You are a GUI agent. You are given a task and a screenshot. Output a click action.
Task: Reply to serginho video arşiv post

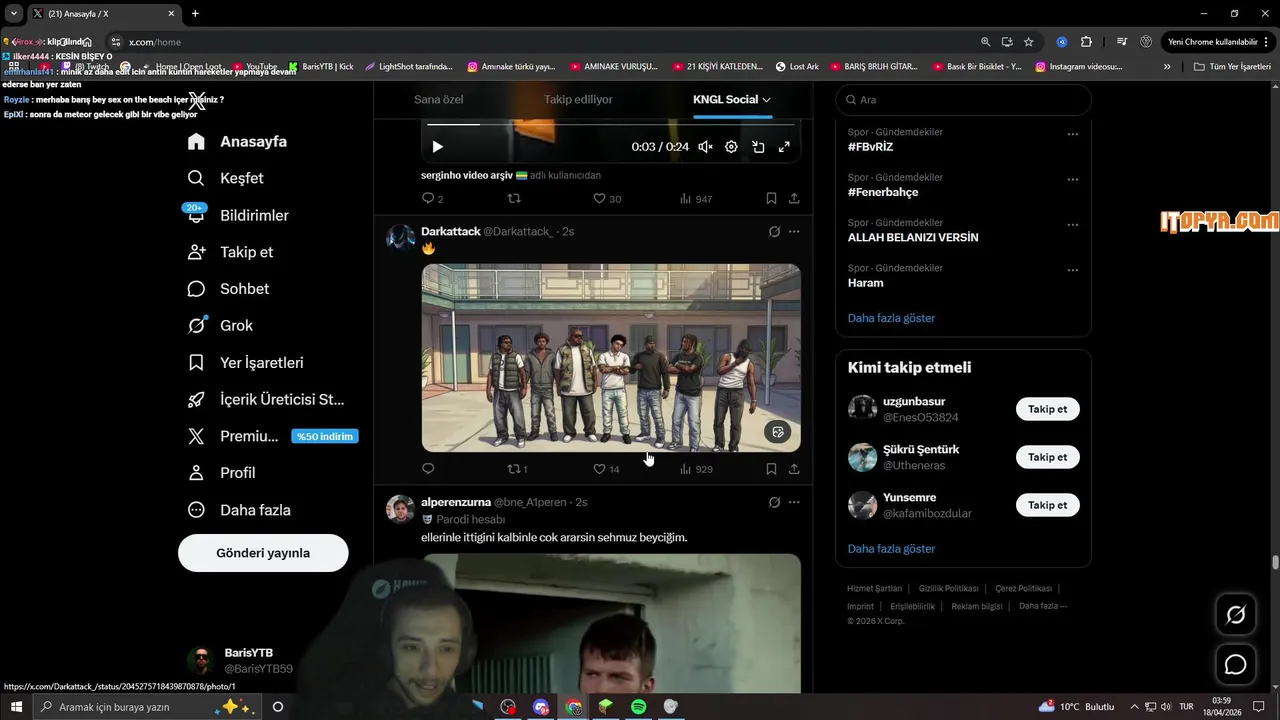click(x=433, y=199)
